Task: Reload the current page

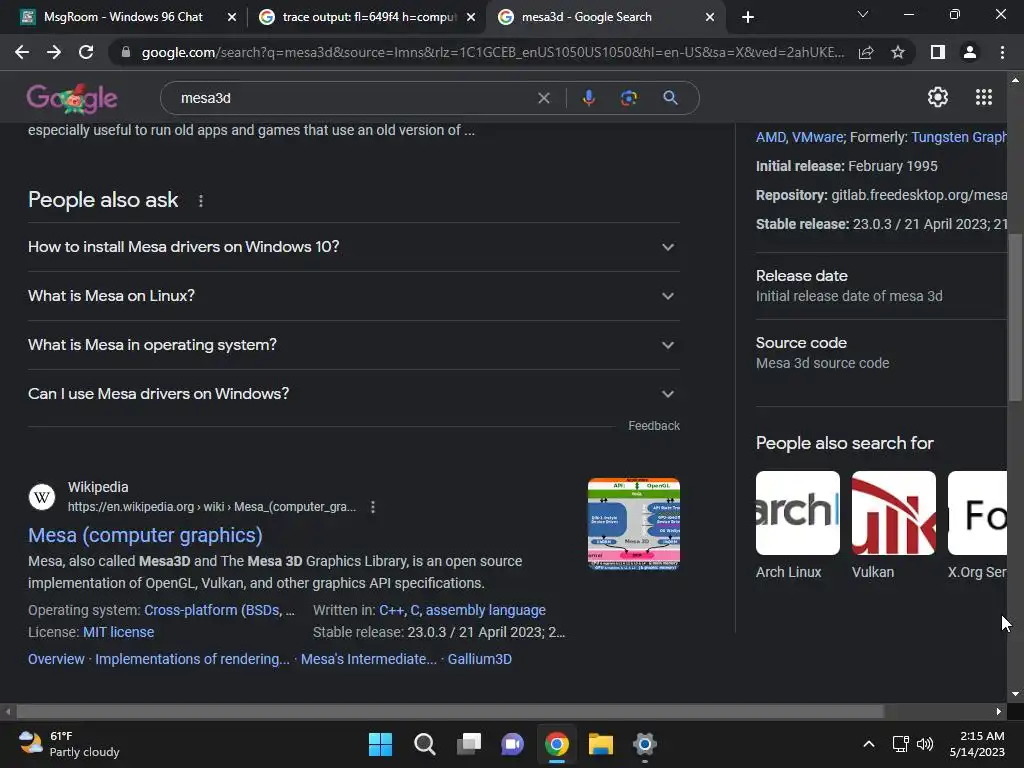Action: (x=86, y=52)
